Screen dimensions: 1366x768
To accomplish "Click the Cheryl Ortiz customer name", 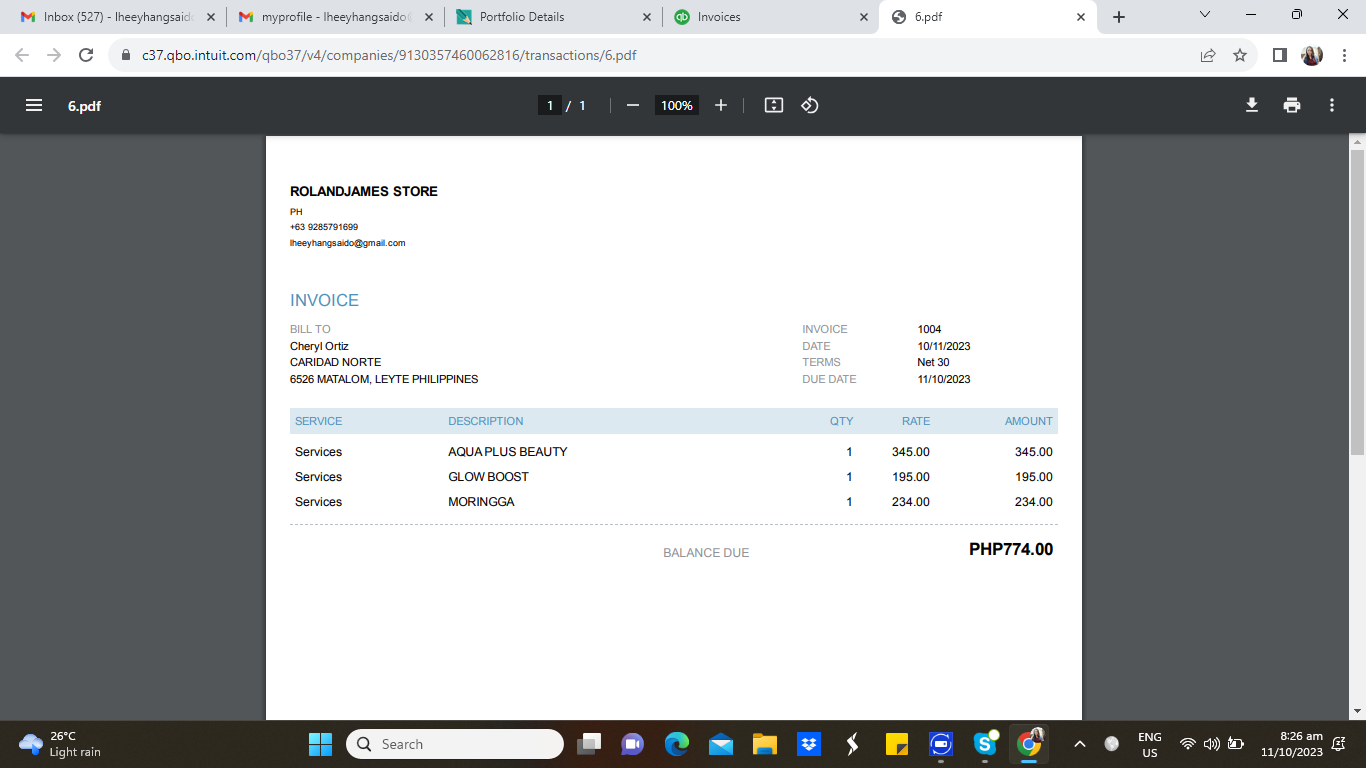I will pyautogui.click(x=319, y=346).
